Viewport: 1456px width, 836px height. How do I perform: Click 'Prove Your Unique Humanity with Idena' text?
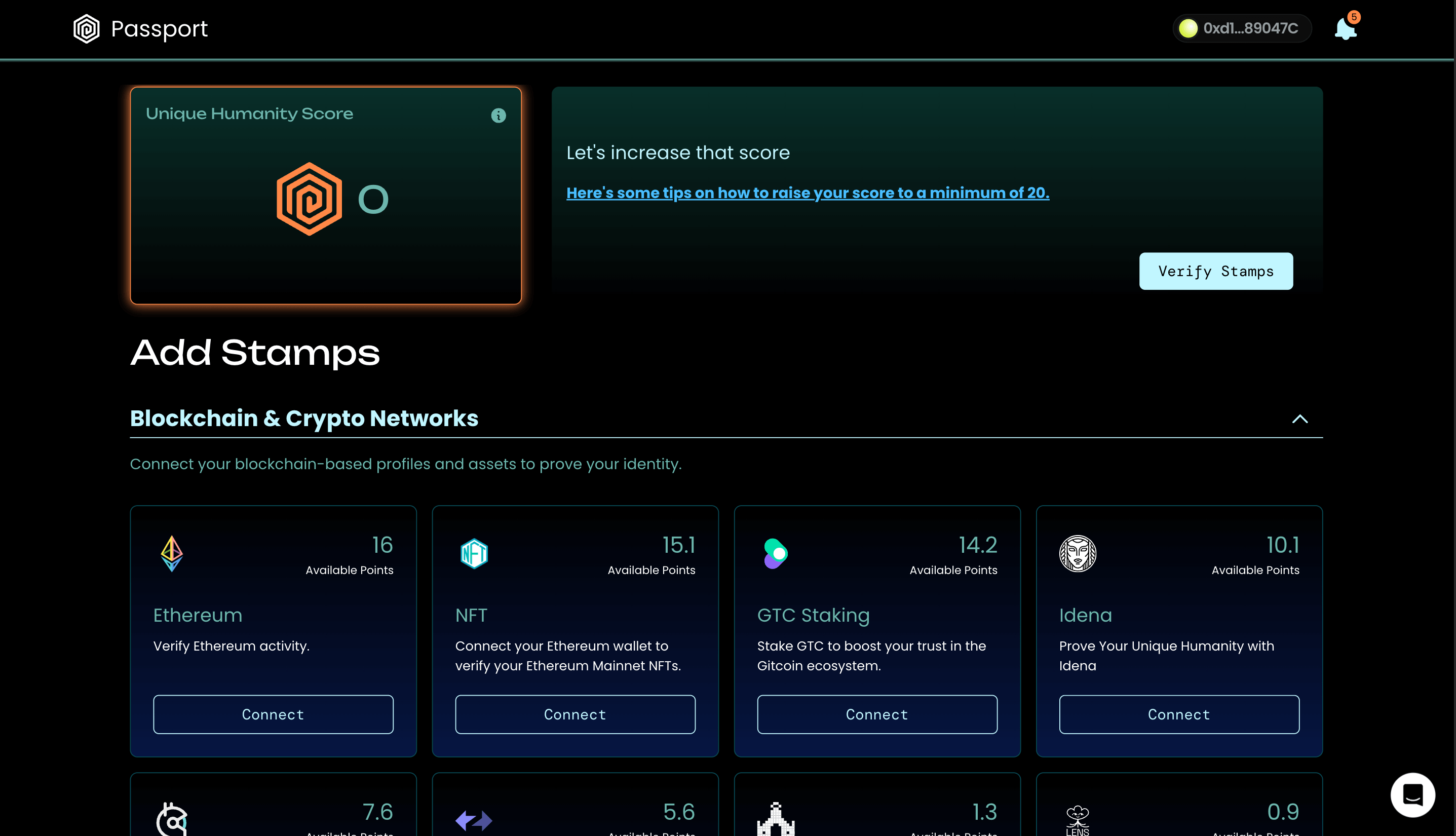(x=1167, y=656)
